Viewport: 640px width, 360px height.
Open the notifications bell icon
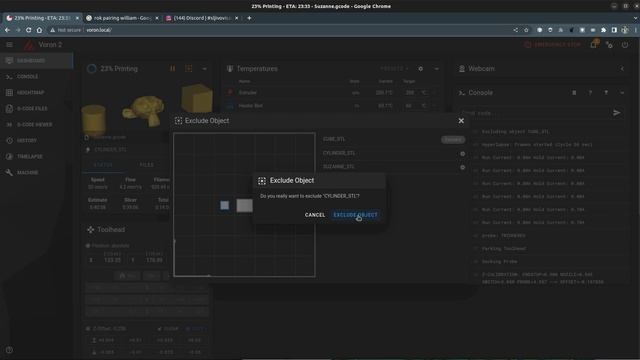tap(594, 44)
